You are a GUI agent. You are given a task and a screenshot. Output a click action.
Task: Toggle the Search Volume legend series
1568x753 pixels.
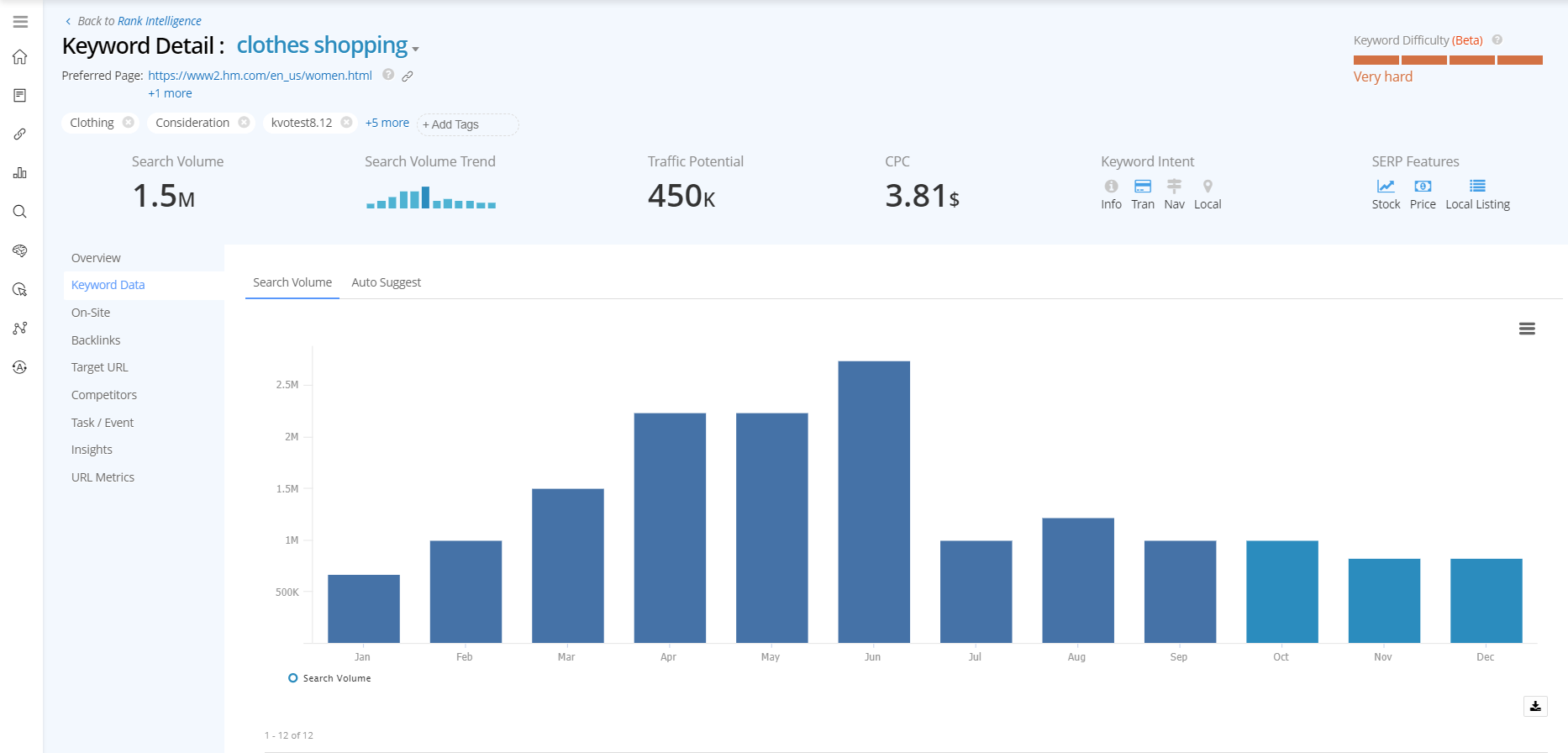(x=329, y=678)
